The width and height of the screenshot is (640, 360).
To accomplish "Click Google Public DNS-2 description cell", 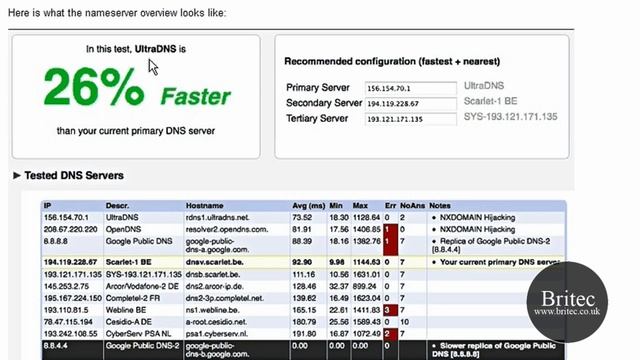I will pos(142,346).
